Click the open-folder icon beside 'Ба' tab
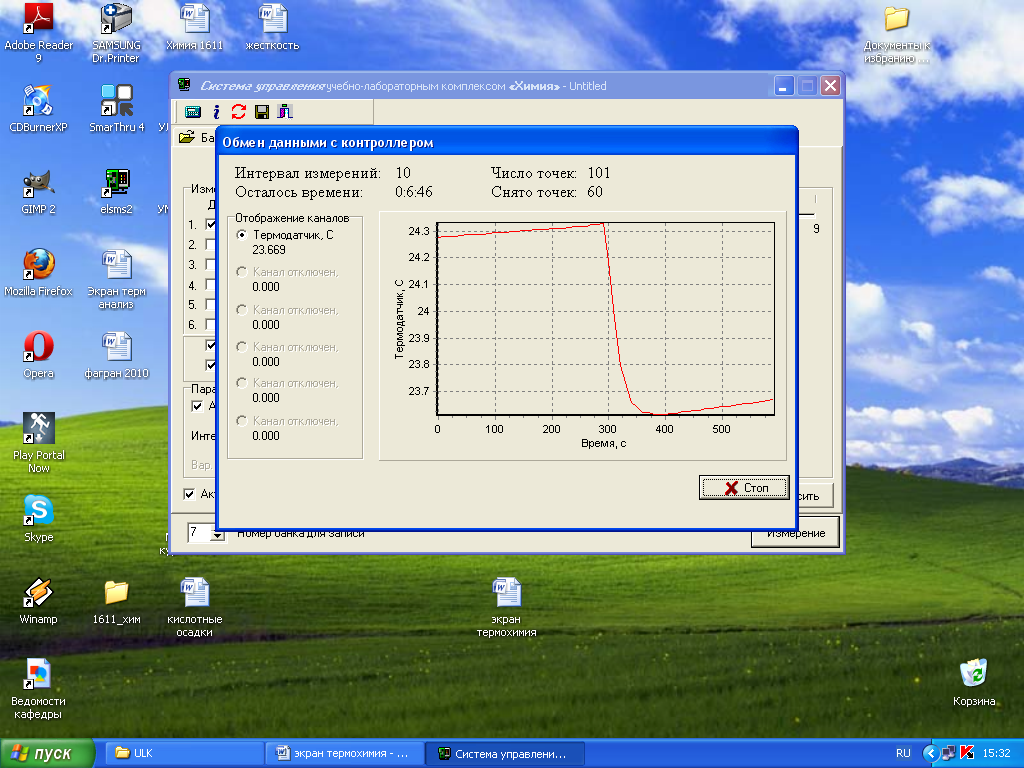Image resolution: width=1024 pixels, height=768 pixels. 187,137
